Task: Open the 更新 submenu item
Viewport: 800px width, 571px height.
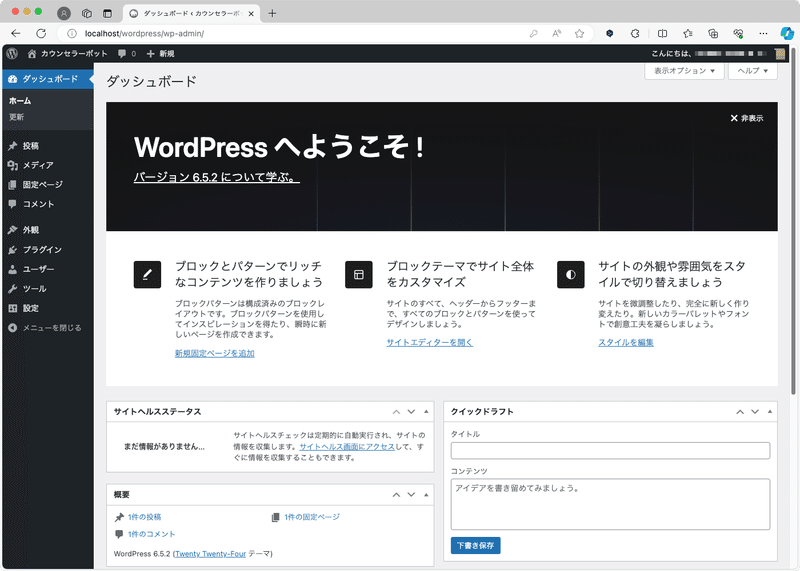Action: coord(16,117)
